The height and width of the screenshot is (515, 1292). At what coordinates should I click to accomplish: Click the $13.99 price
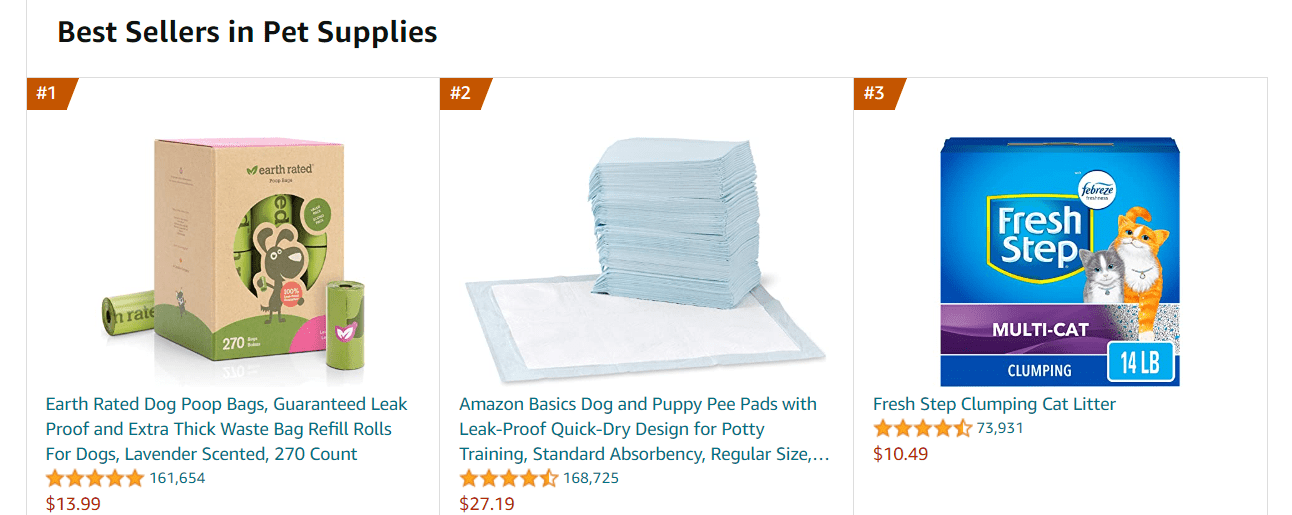73,503
